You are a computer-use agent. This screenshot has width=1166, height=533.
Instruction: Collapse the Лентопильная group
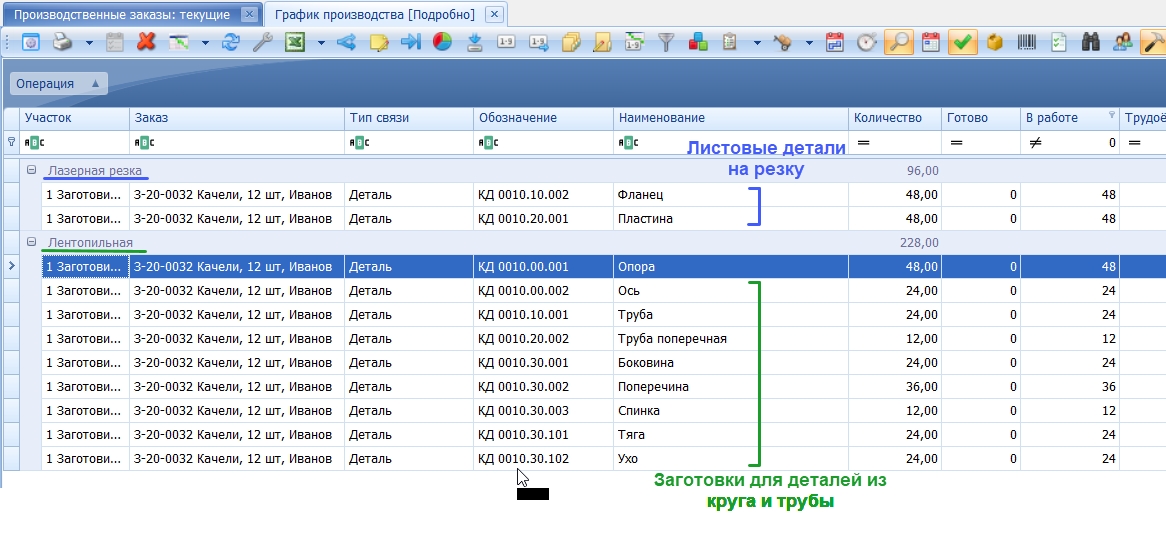(31, 242)
